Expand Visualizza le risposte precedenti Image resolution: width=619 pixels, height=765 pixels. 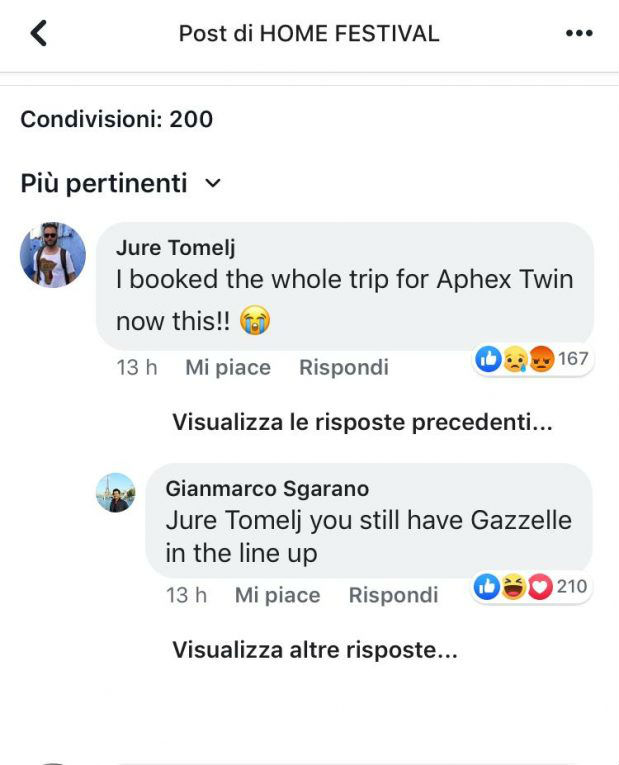(362, 423)
